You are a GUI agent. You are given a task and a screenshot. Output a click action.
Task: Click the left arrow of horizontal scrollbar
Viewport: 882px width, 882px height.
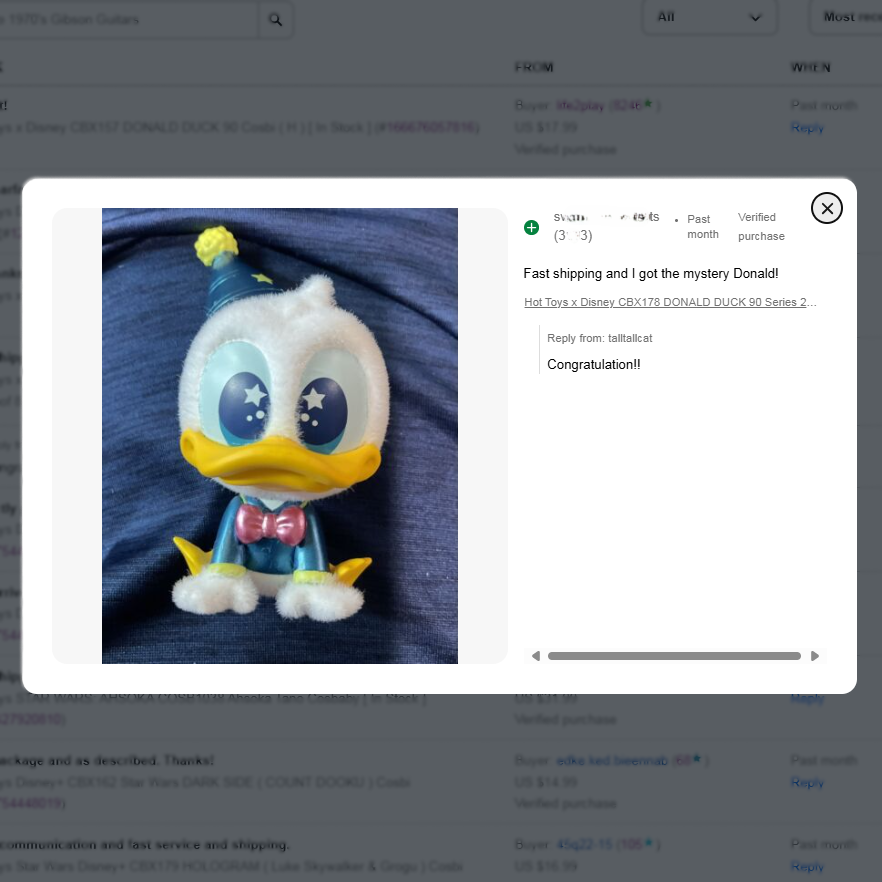pos(536,656)
